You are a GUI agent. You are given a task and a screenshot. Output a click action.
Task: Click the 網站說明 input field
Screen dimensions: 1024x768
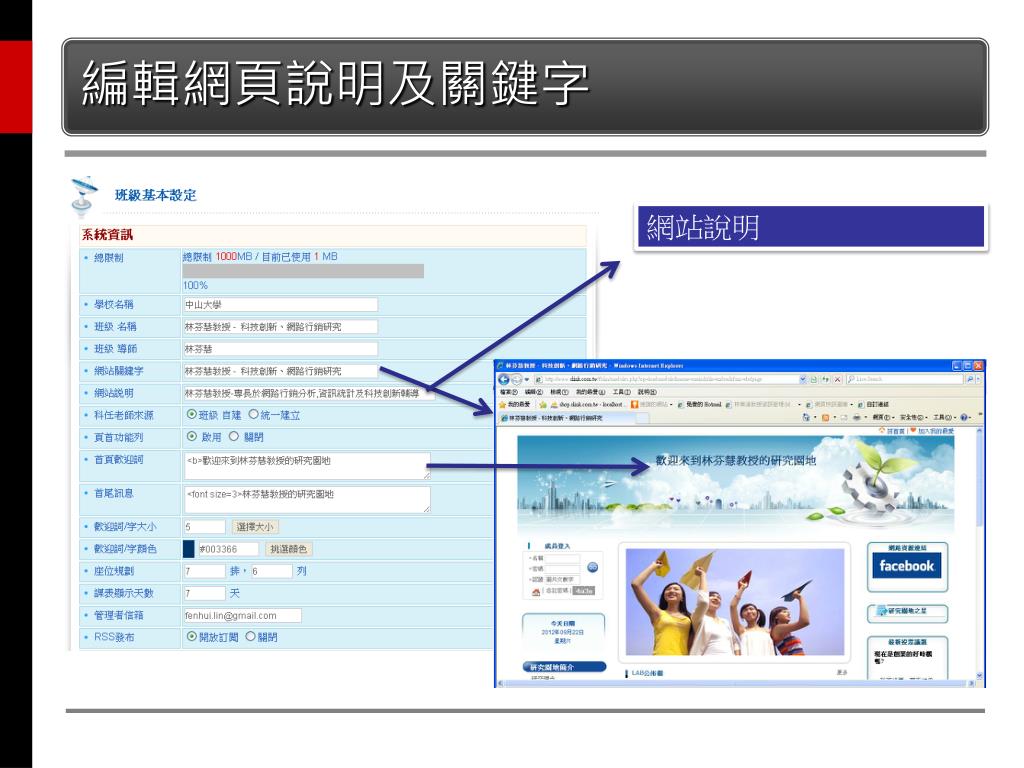click(309, 393)
